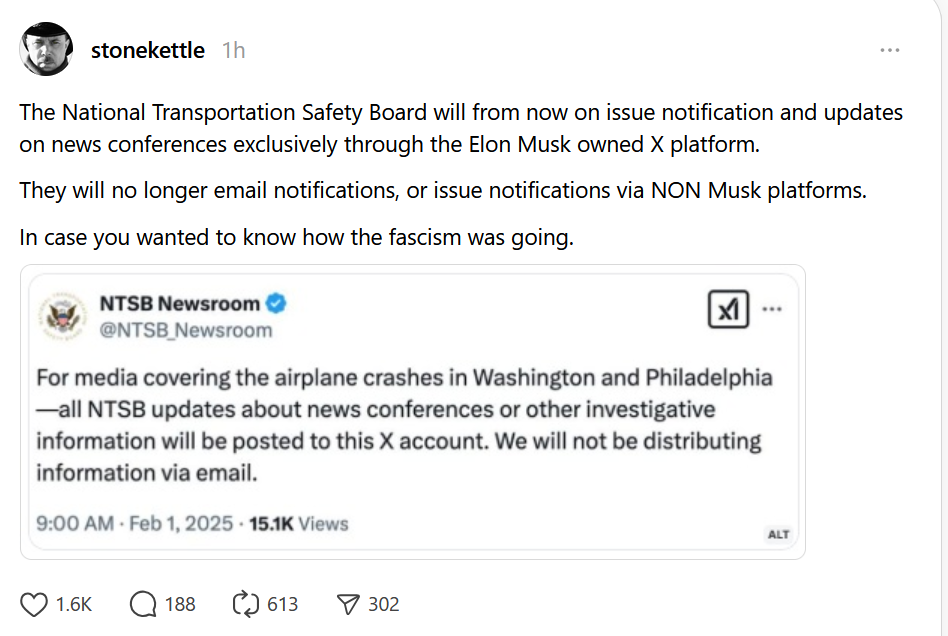948x636 pixels.
Task: Share the post with the paper plane icon
Action: (347, 604)
